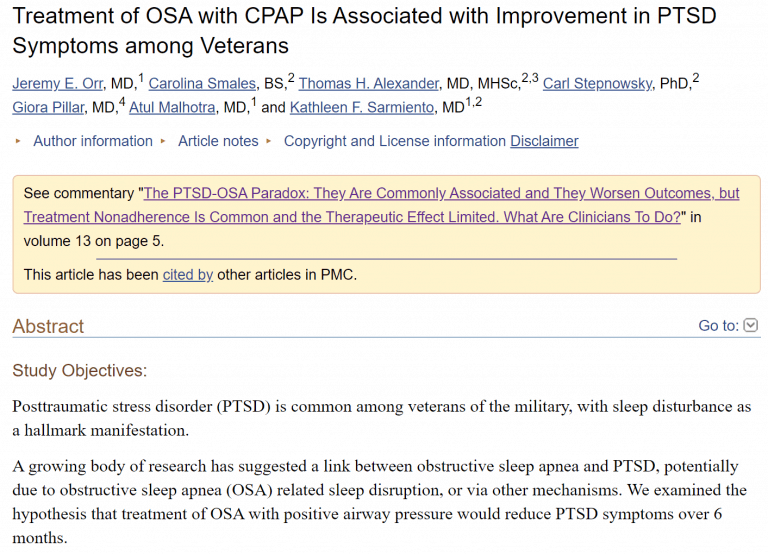Image resolution: width=768 pixels, height=554 pixels.
Task: Open author Carolina Smales link
Action: point(203,83)
